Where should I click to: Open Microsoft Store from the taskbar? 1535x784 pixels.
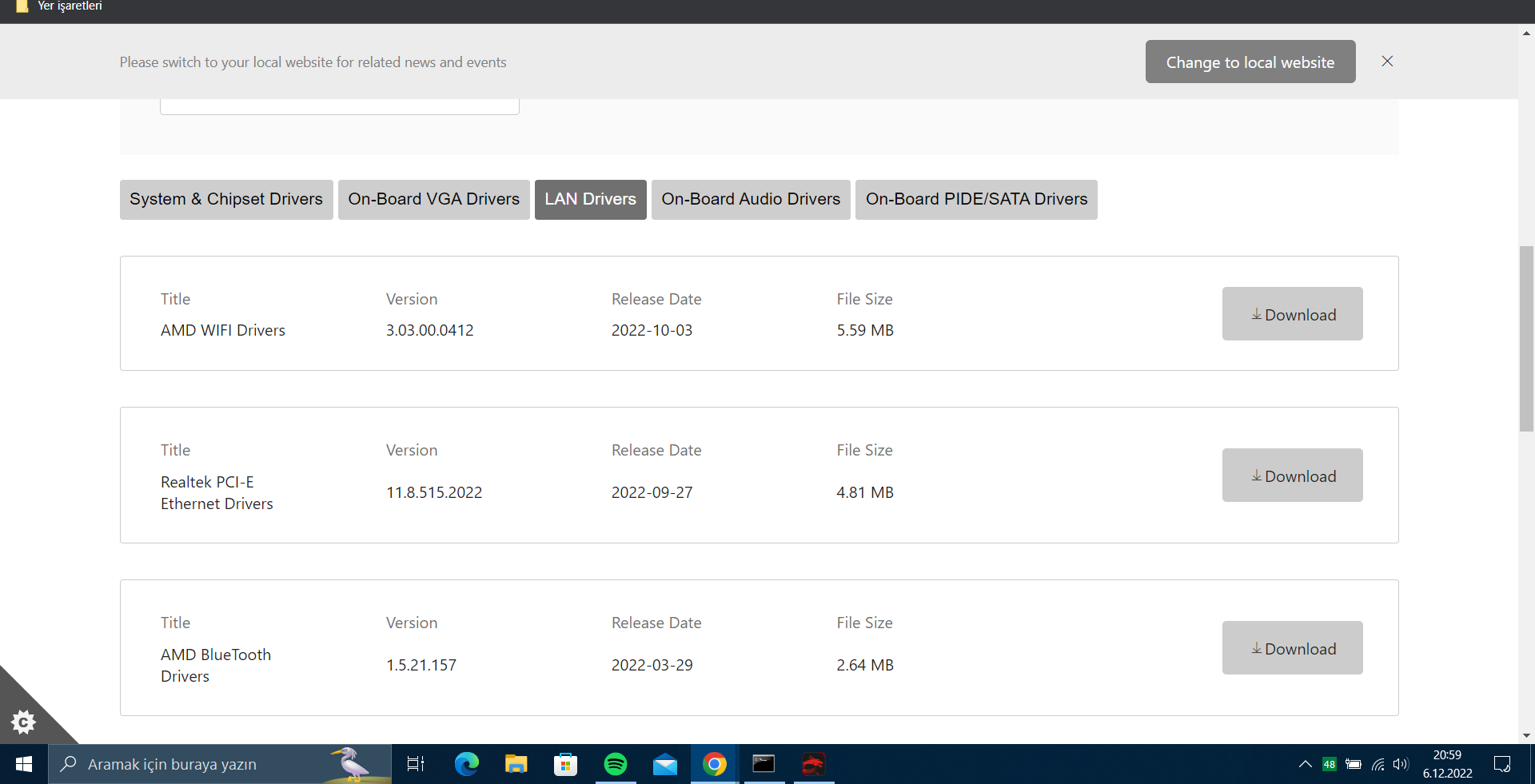566,764
